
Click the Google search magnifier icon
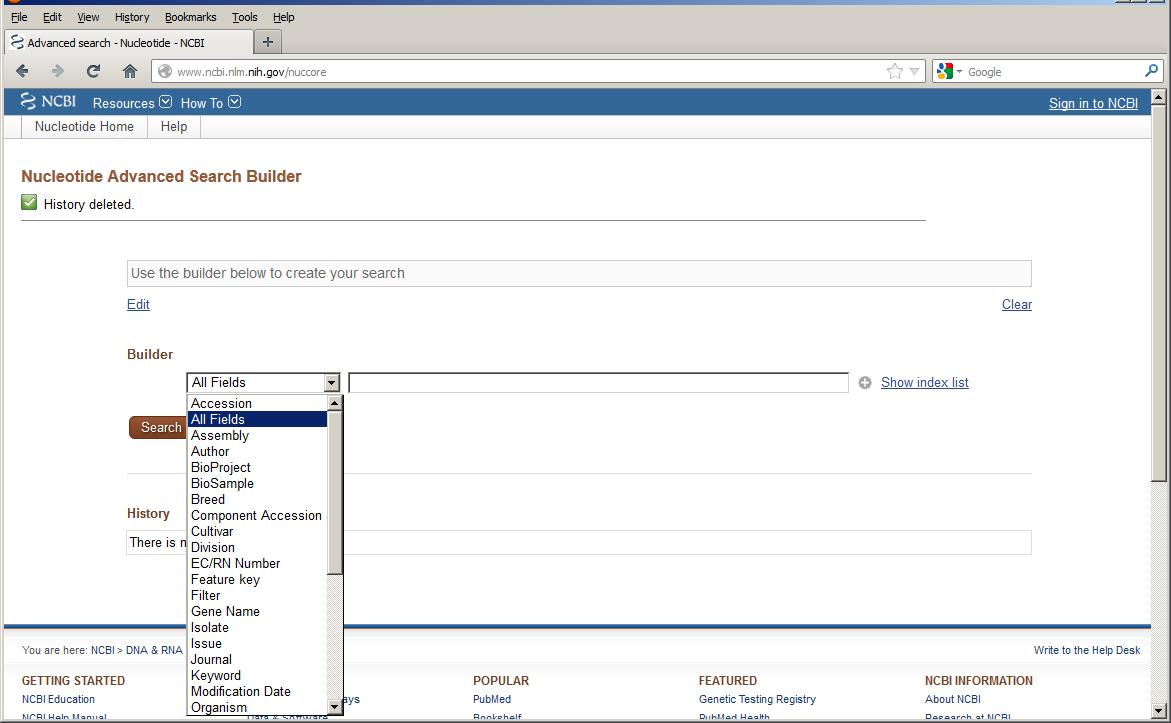(1151, 71)
